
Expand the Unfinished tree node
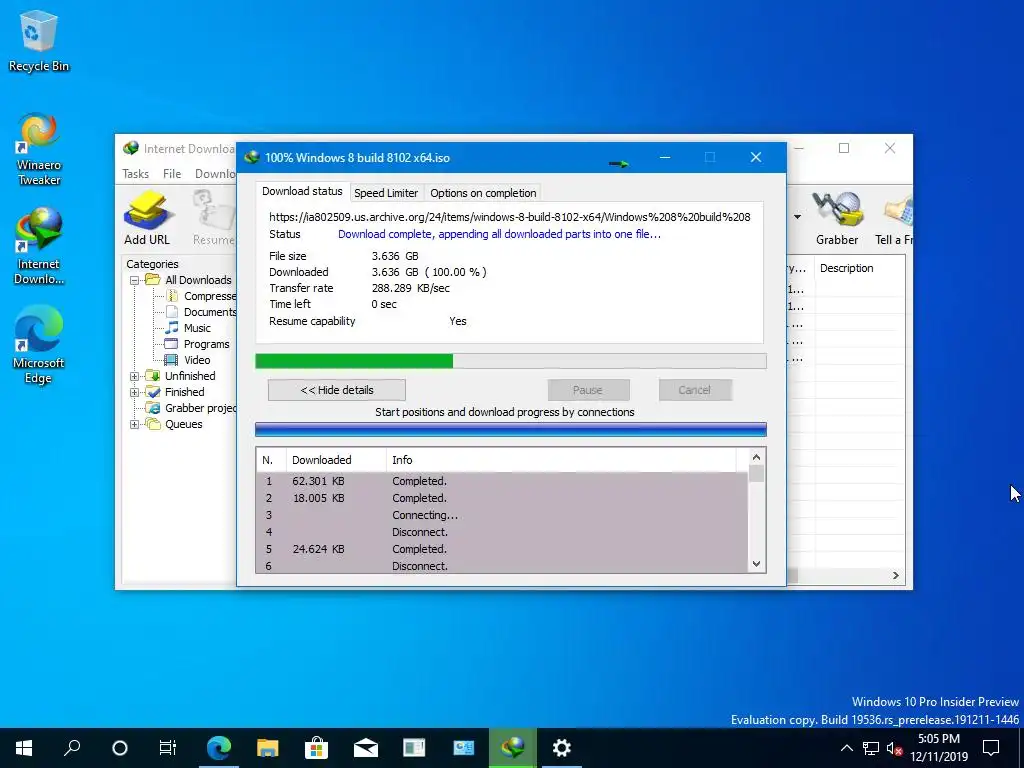point(135,376)
